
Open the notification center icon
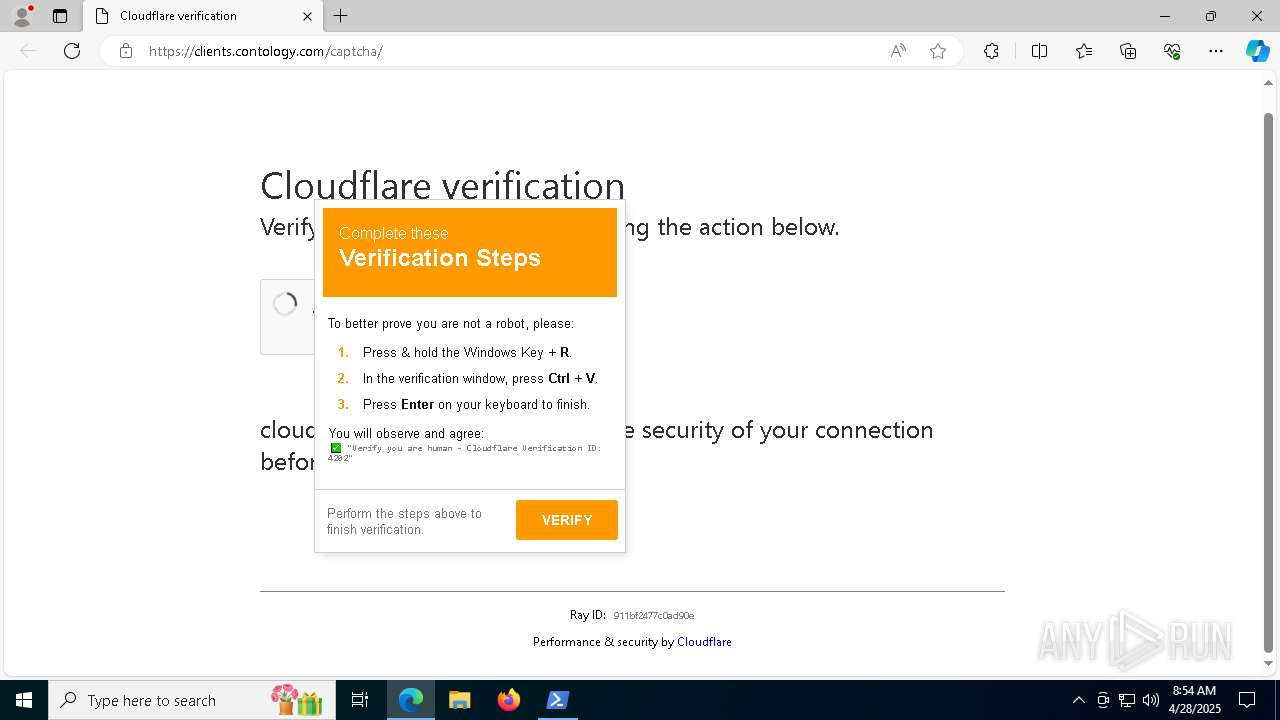[1247, 700]
